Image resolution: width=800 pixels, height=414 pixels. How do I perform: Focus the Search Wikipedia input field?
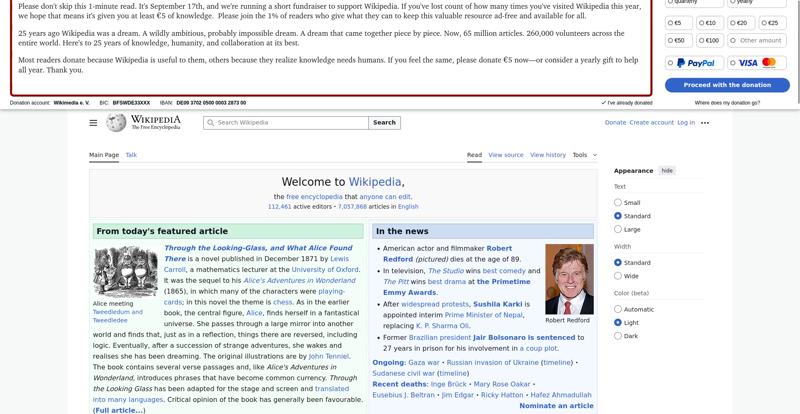click(286, 123)
